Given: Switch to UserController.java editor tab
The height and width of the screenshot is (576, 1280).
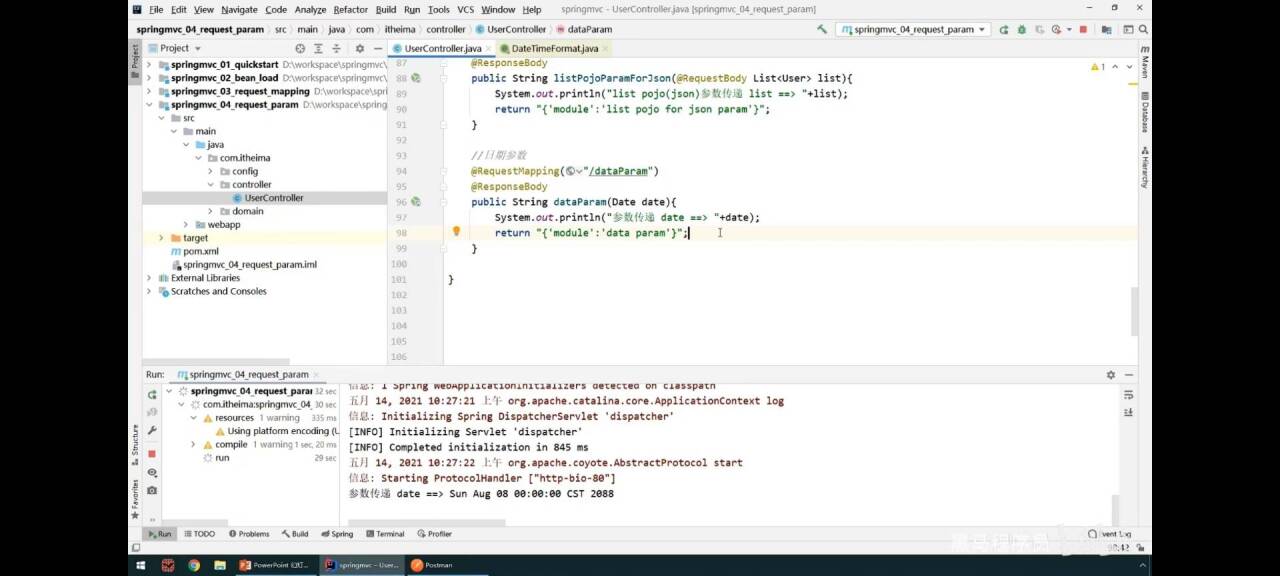Looking at the screenshot, I should [441, 48].
